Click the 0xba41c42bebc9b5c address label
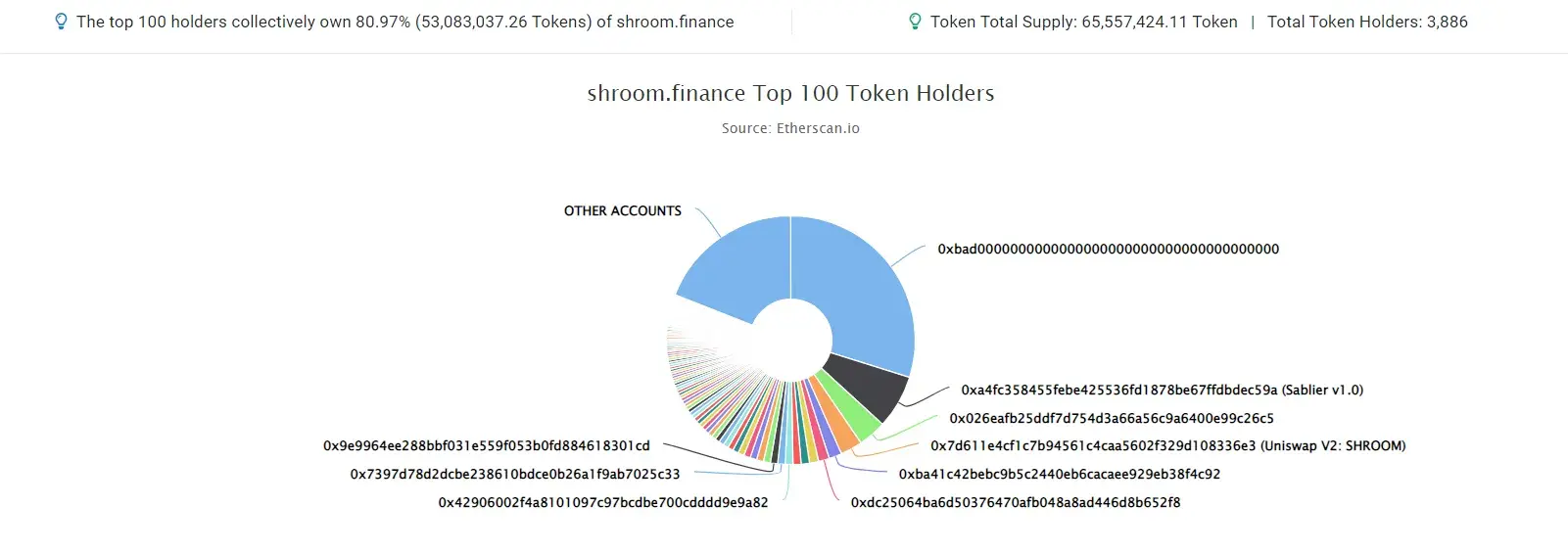This screenshot has width=1568, height=553. 1059,474
